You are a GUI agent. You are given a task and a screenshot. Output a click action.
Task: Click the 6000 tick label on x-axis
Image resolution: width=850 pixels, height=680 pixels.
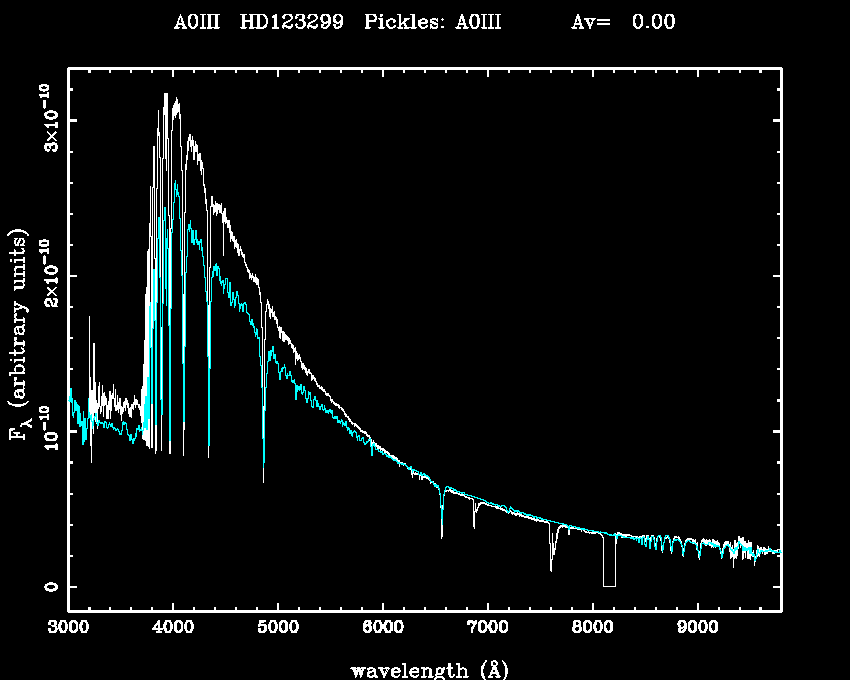tap(383, 628)
